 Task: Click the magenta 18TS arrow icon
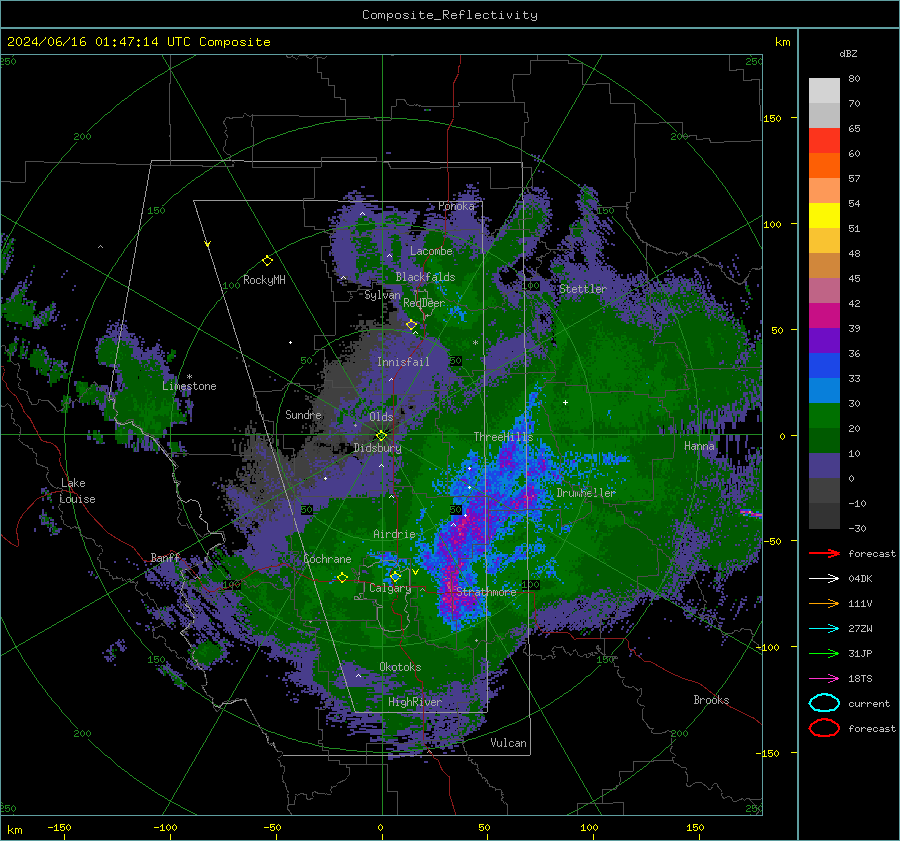pos(824,679)
